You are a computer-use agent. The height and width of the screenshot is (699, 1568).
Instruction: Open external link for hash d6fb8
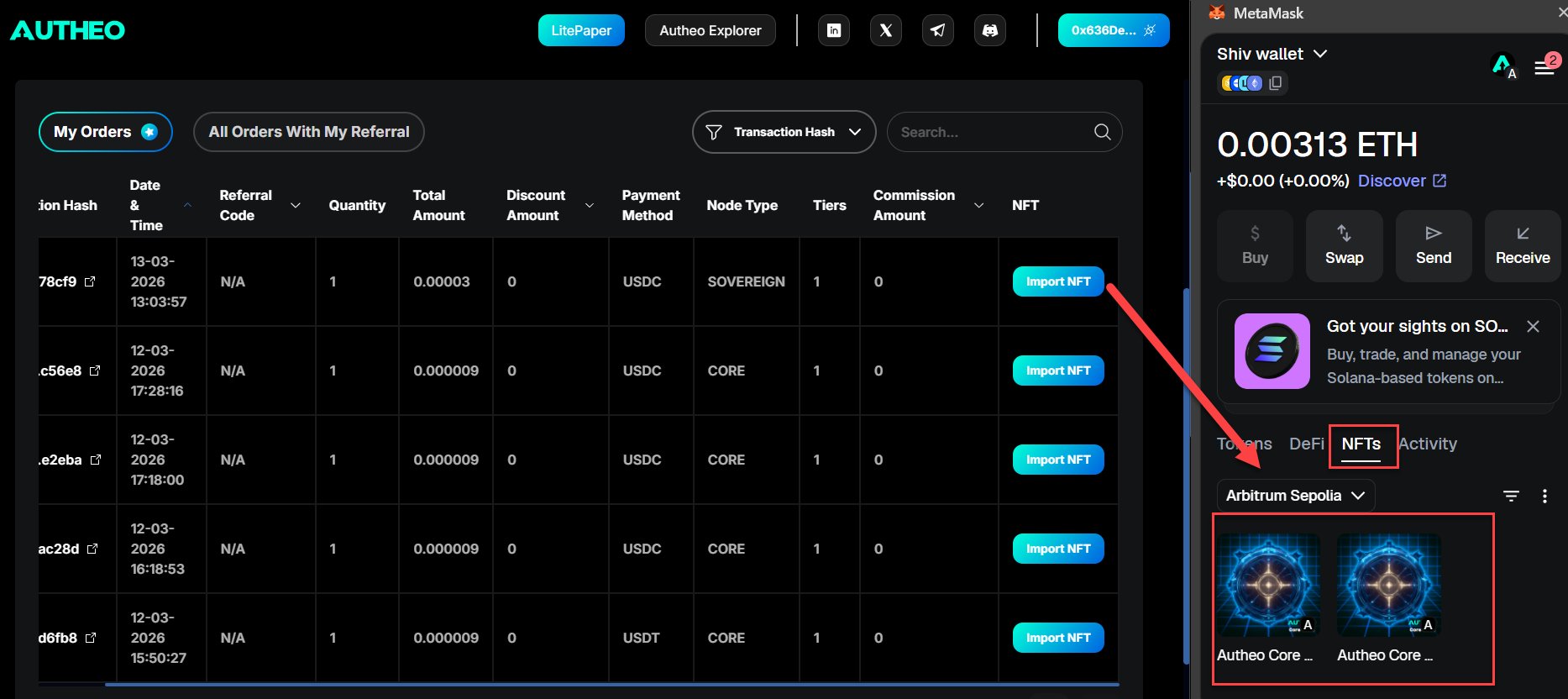[x=91, y=638]
